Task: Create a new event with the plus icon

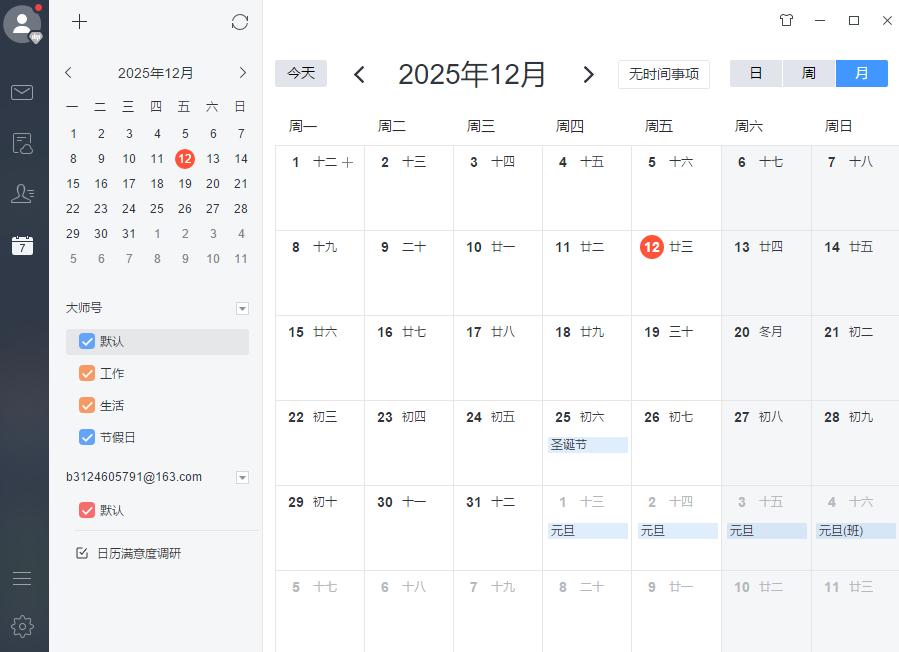Action: point(79,21)
